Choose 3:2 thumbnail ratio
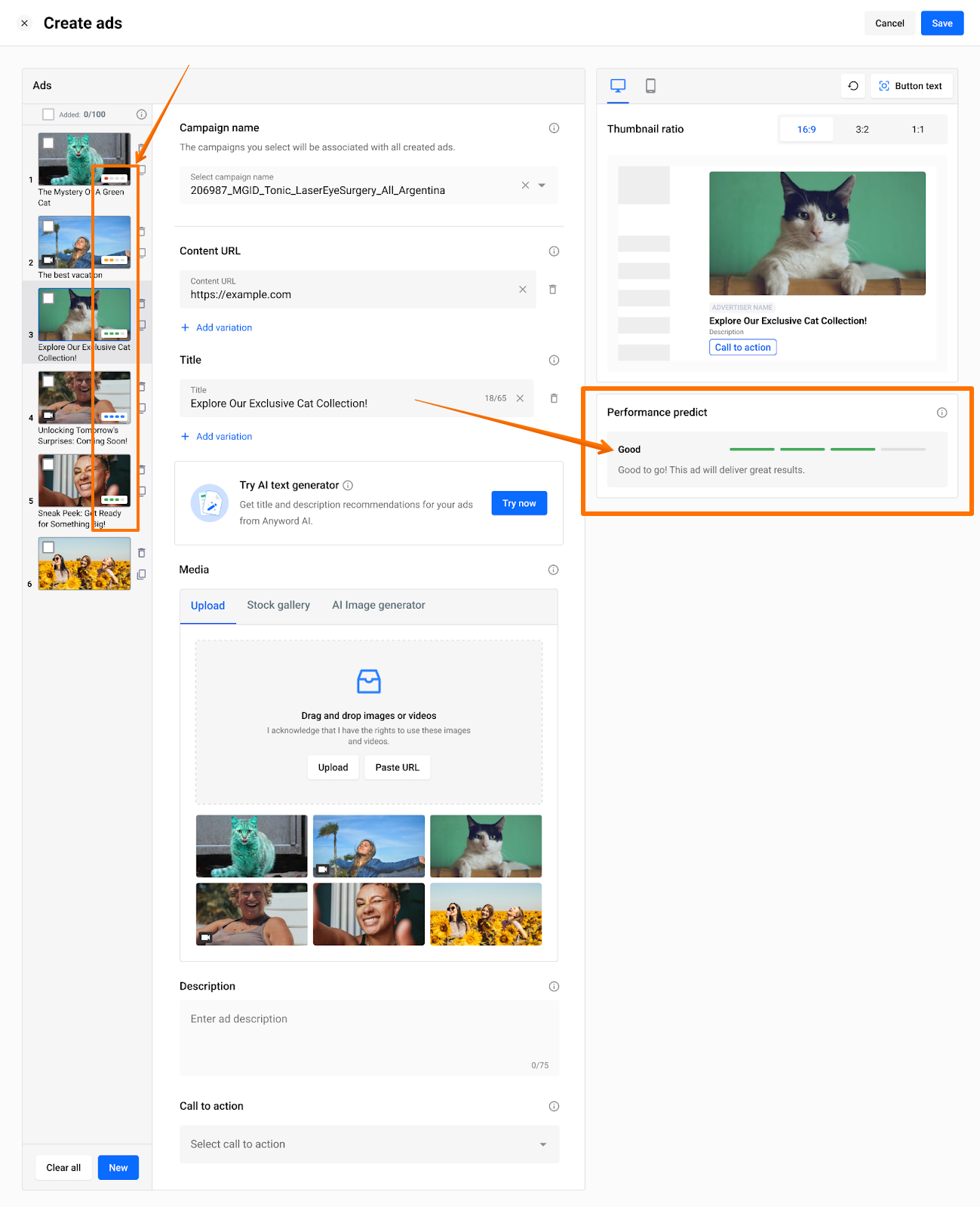Screen dimensions: 980x1207 (x=862, y=130)
